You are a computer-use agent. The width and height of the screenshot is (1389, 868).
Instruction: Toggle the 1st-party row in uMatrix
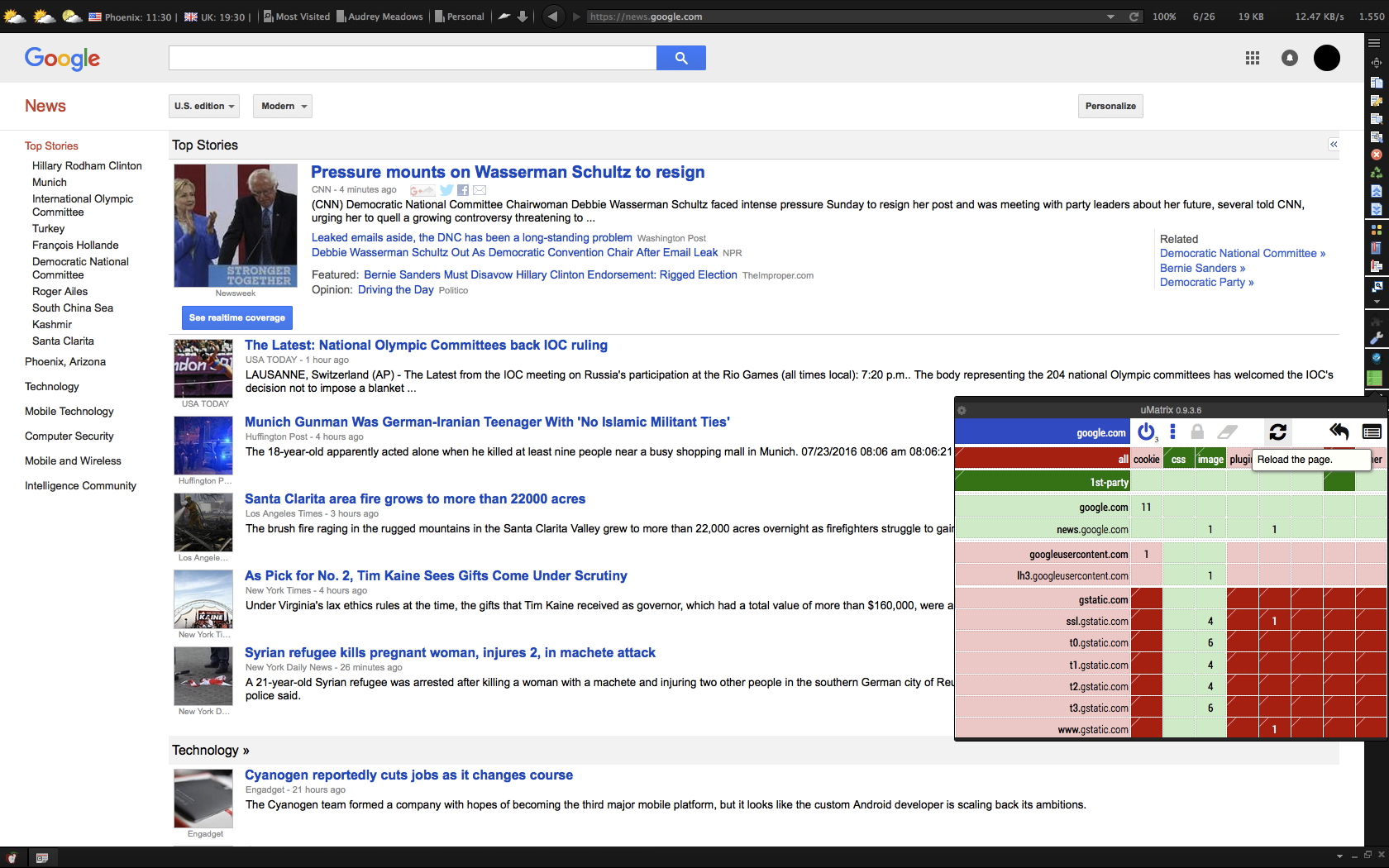click(x=1043, y=482)
